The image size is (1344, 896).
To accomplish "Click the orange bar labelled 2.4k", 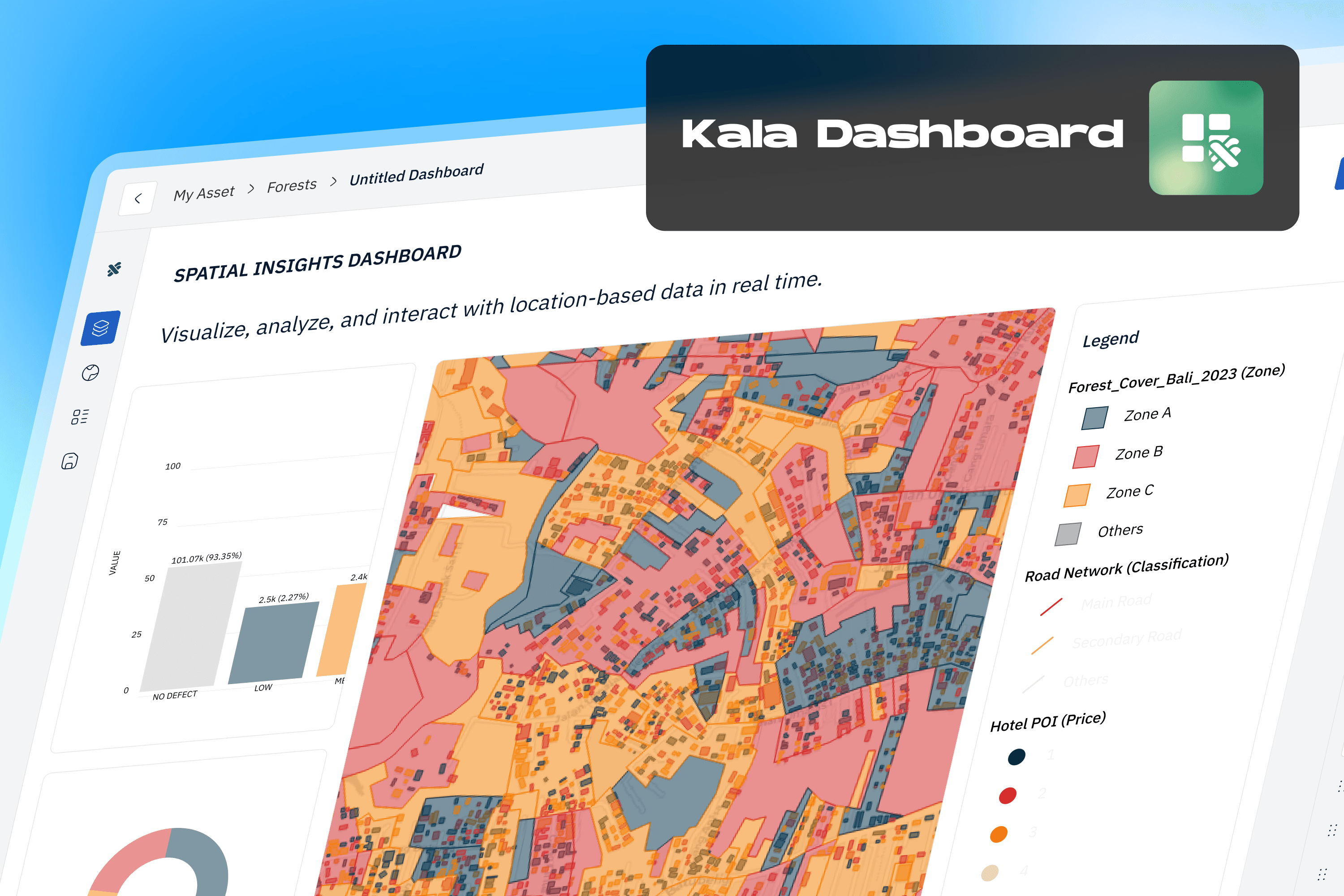I will point(341,630).
